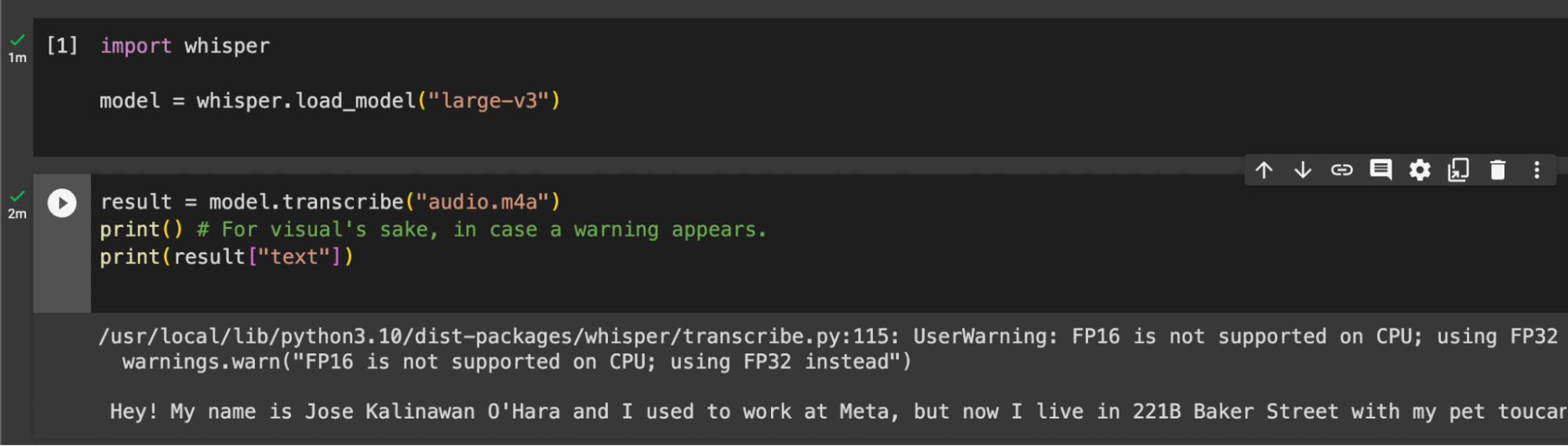Add a comment with the speech bubble icon
Image resolution: width=1568 pixels, height=446 pixels.
click(1381, 170)
